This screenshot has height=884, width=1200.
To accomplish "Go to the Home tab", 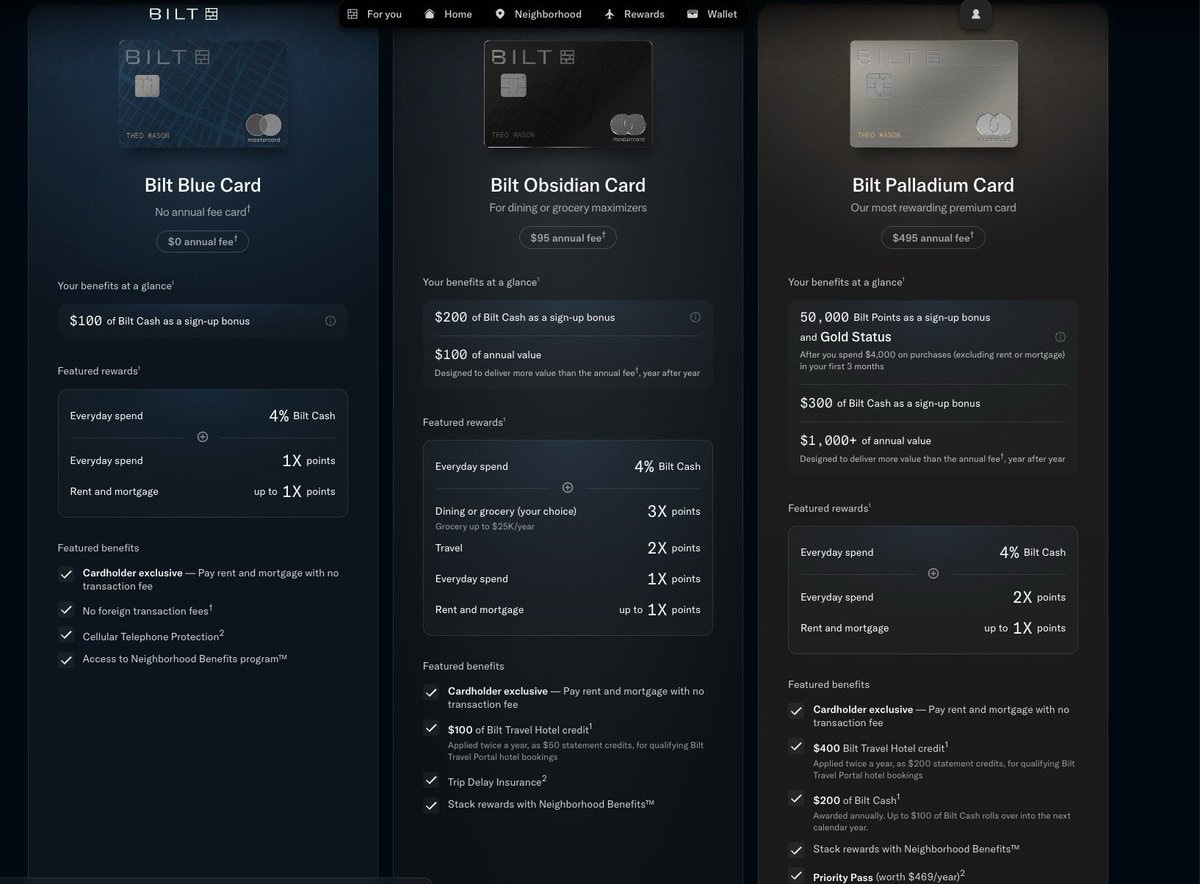I will click(x=447, y=14).
